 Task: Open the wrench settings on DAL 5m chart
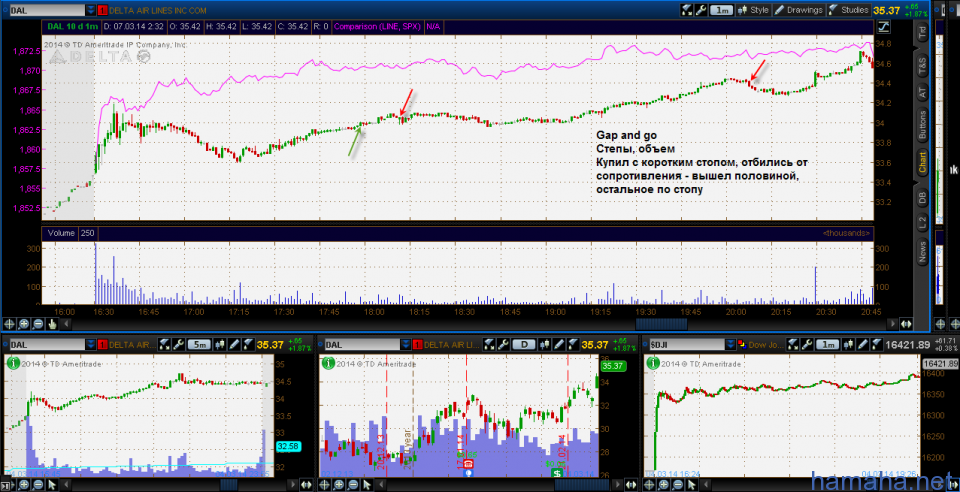[x=178, y=345]
